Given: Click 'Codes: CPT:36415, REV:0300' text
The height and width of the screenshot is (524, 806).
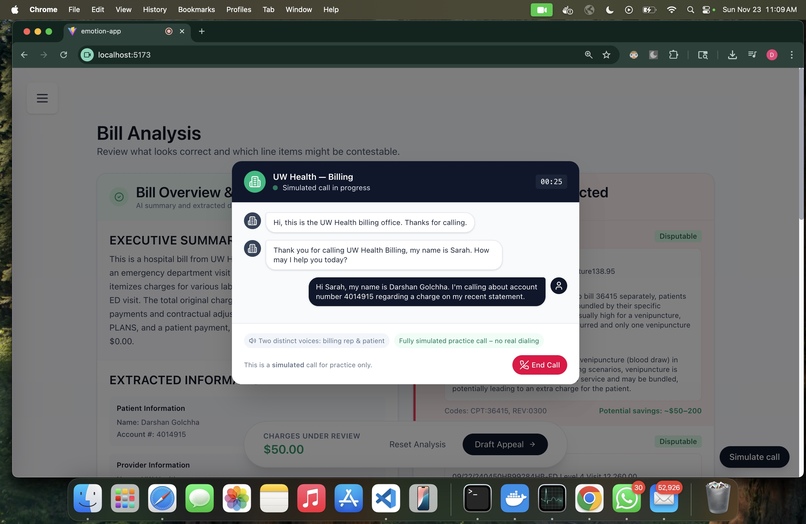Looking at the screenshot, I should click(x=496, y=411).
